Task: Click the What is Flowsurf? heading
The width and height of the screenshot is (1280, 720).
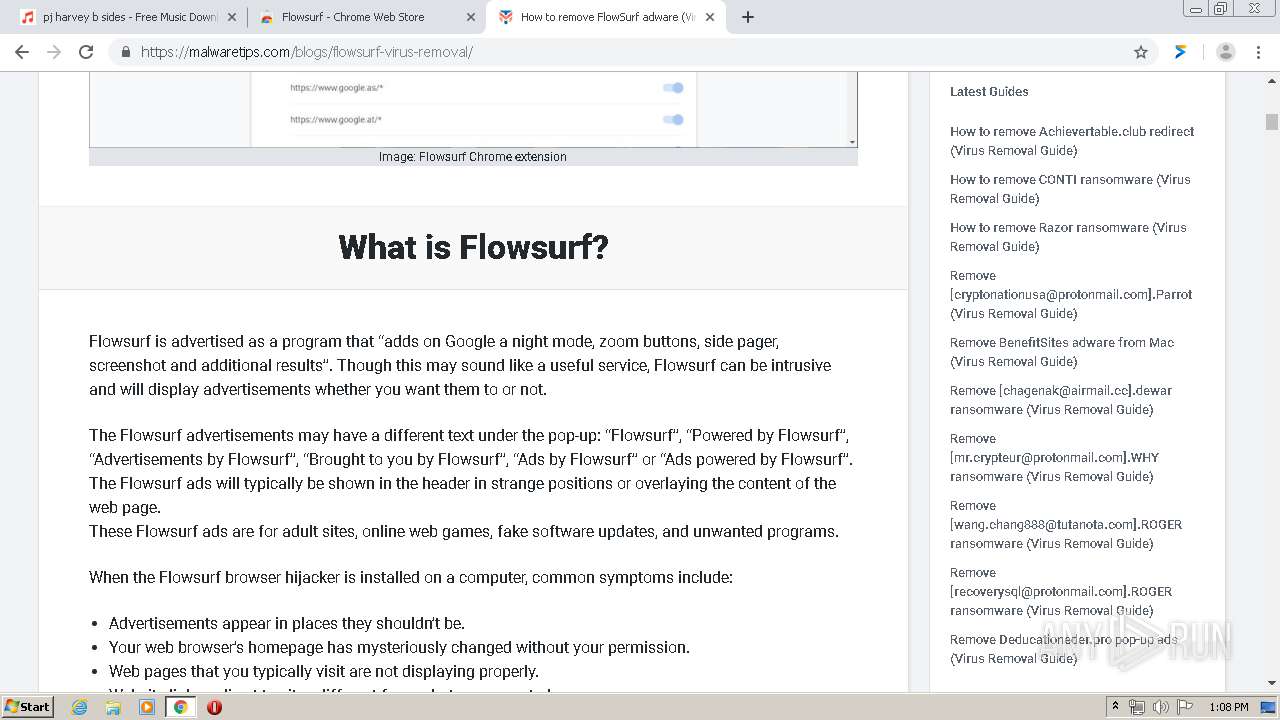Action: tap(473, 247)
